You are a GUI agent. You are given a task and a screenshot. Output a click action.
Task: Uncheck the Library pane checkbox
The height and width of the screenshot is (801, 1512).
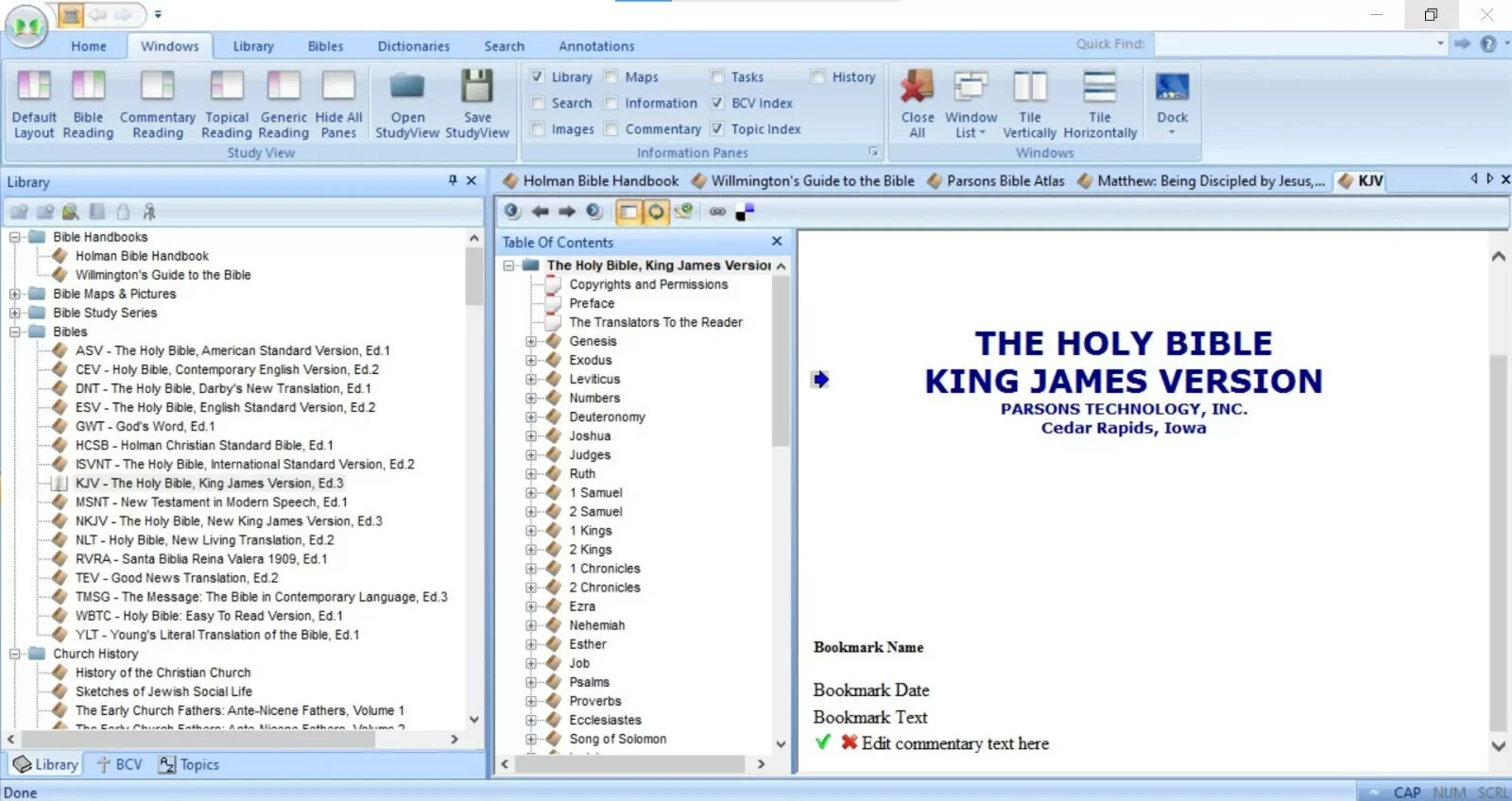click(538, 77)
